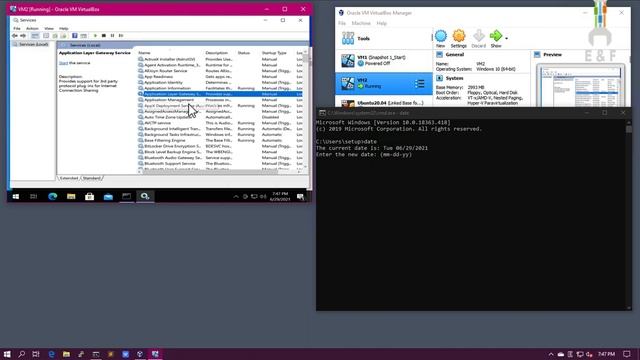The height and width of the screenshot is (360, 640).
Task: Select the Auto Time Zone Updater service row
Action: point(220,117)
